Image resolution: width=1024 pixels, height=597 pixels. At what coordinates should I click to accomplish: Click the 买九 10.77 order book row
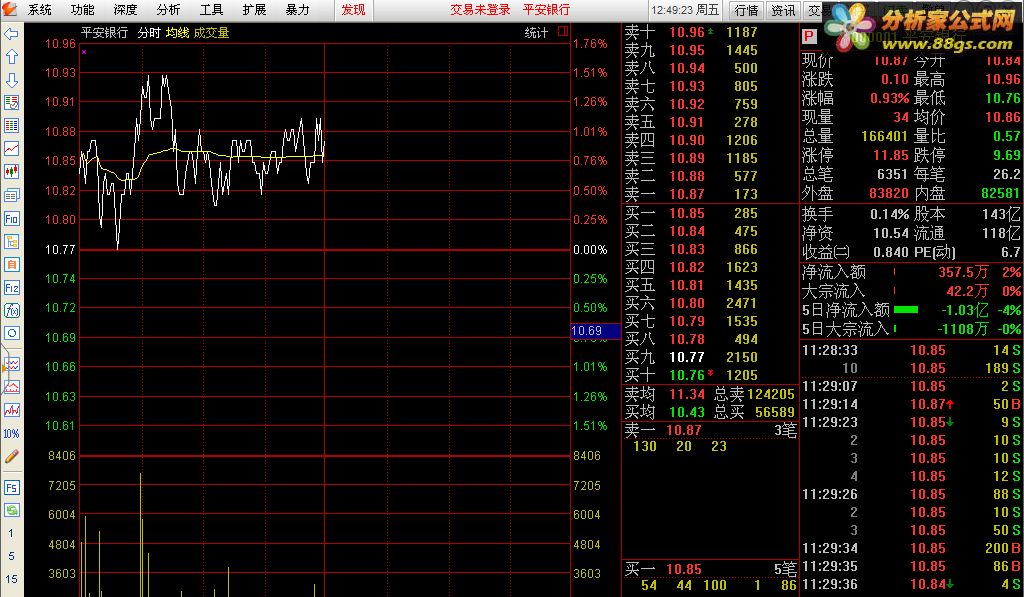[710, 357]
